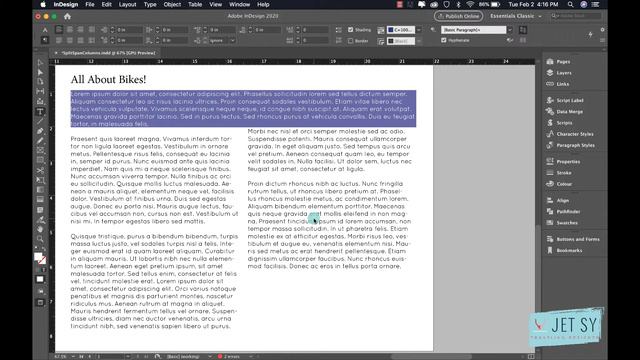This screenshot has height=360, width=640.
Task: Open the shading colour C=100 dropdown
Action: point(419,30)
